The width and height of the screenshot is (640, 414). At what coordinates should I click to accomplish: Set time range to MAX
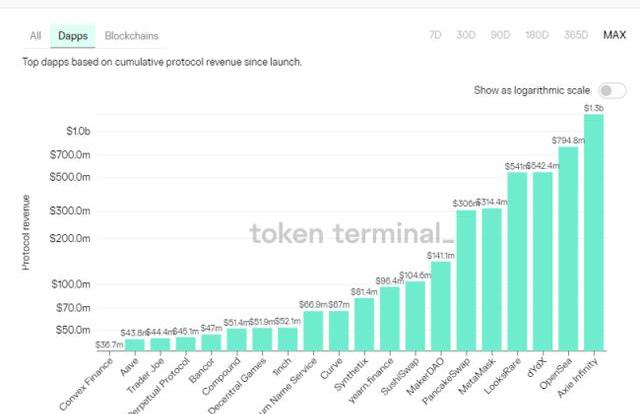(x=614, y=35)
